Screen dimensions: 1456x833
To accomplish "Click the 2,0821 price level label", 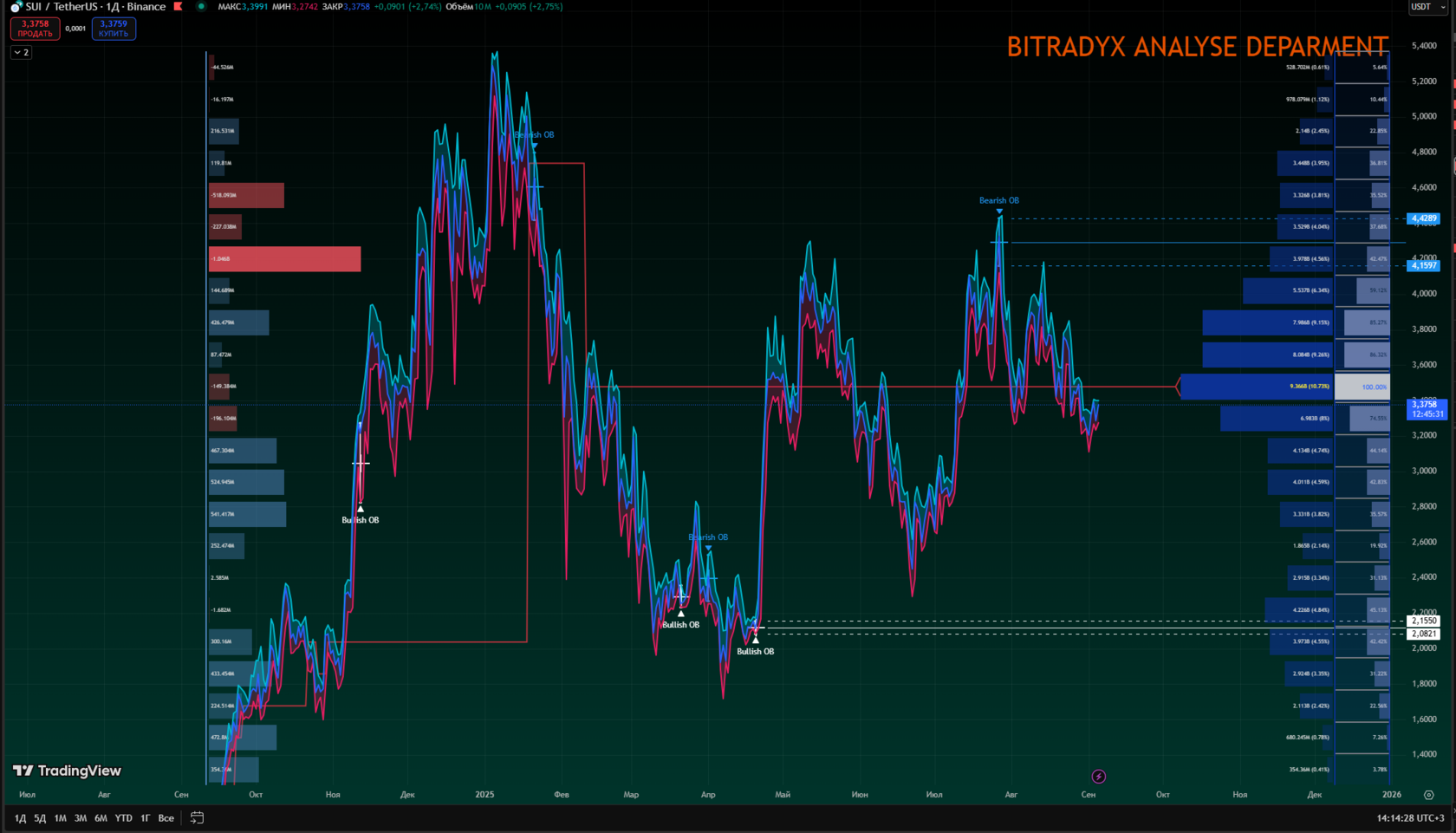I will (x=1424, y=634).
